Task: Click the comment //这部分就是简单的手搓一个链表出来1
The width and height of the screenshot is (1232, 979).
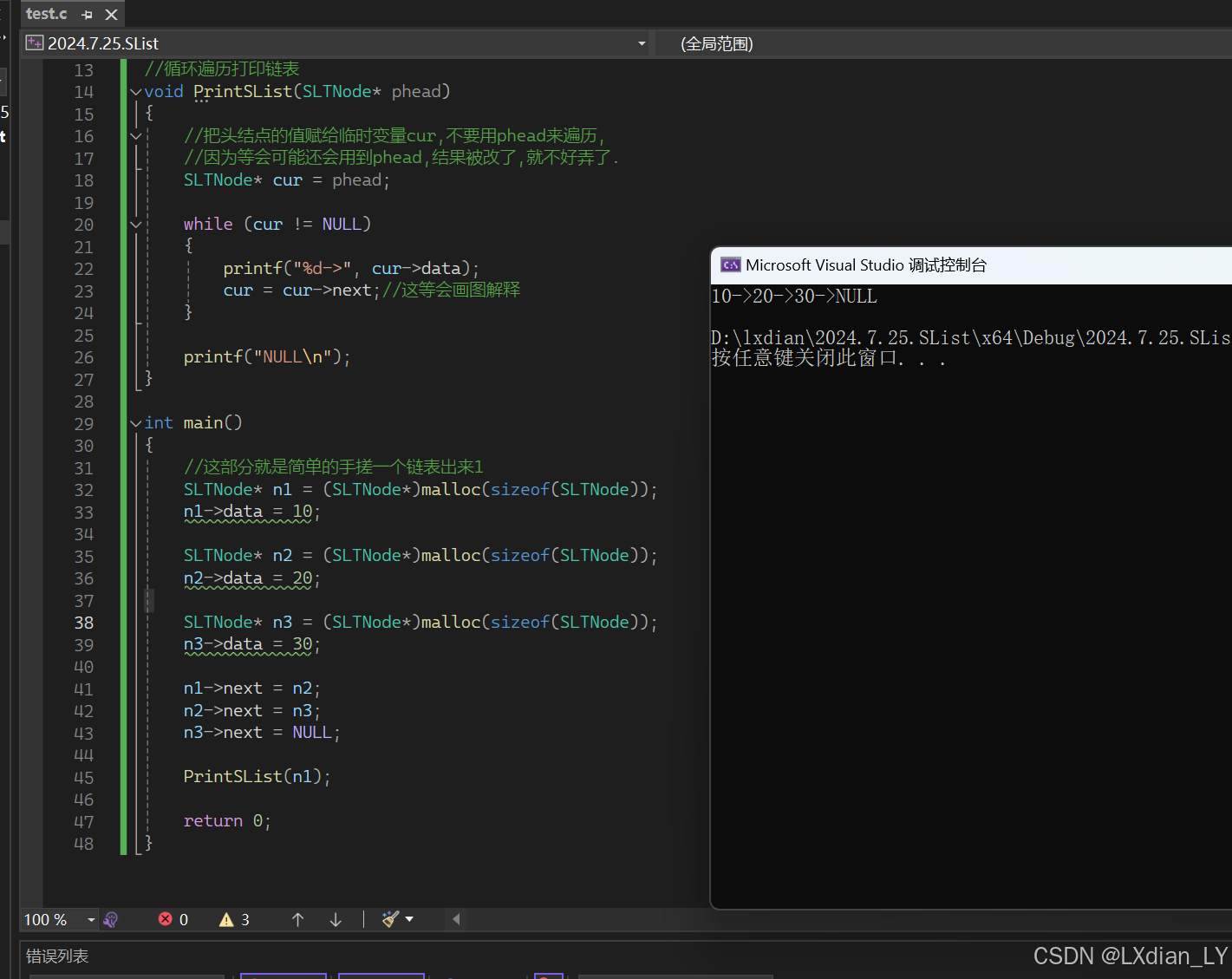Action: 334,467
